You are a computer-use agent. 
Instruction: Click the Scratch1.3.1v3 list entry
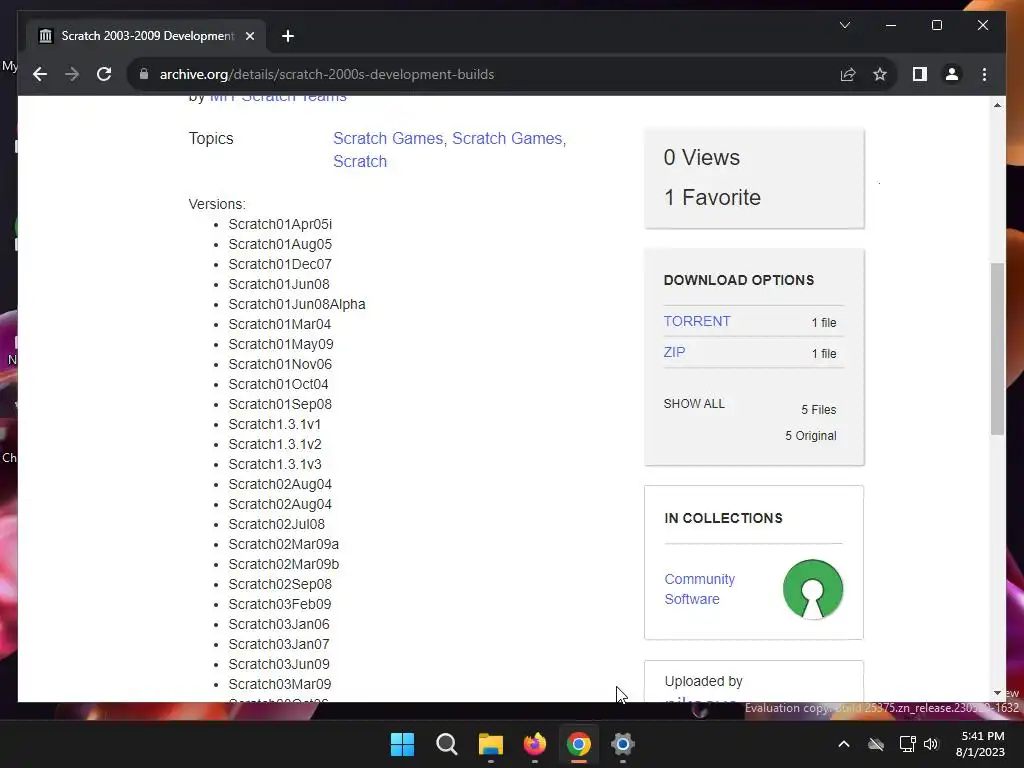point(274,464)
